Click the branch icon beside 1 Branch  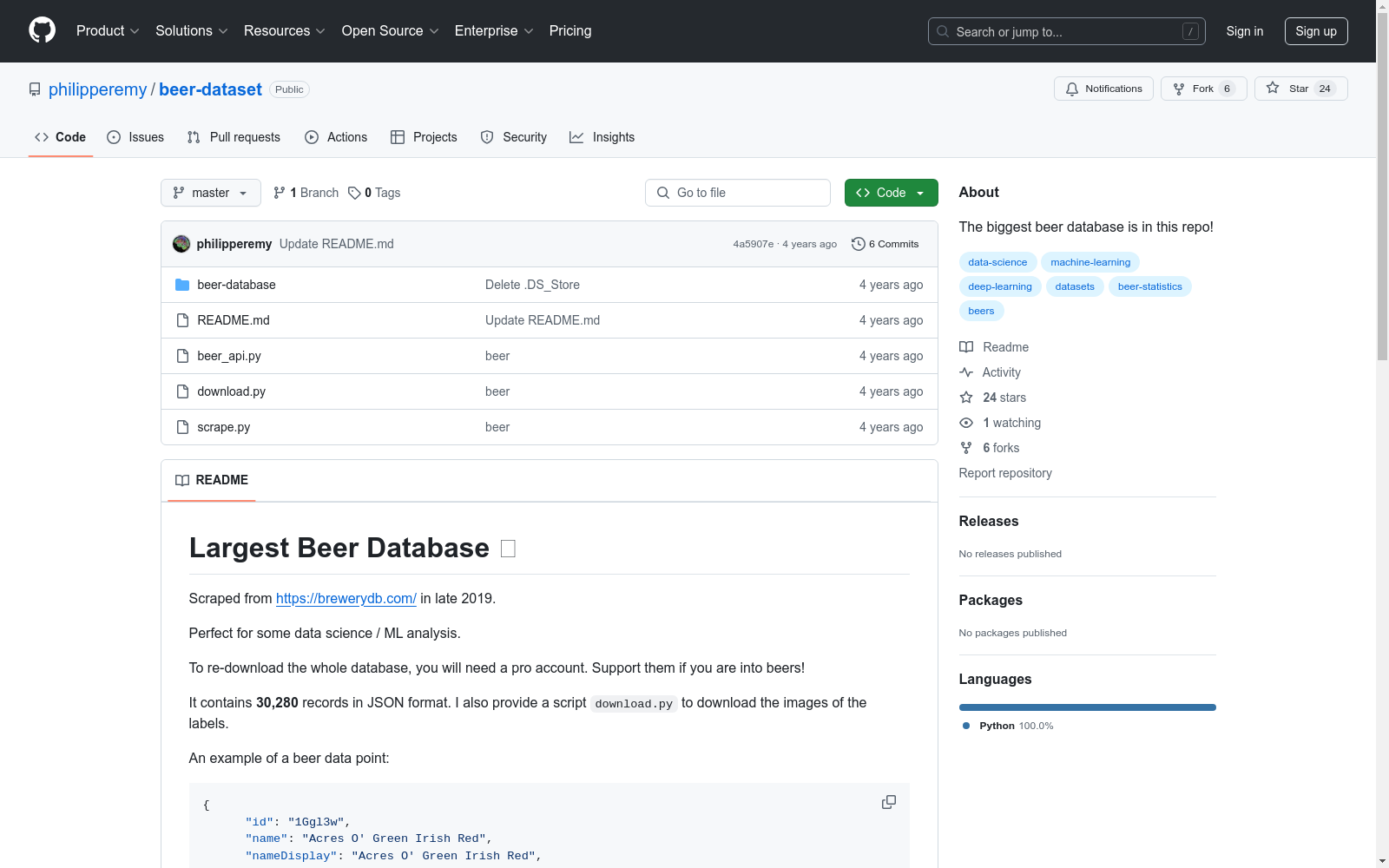(280, 193)
